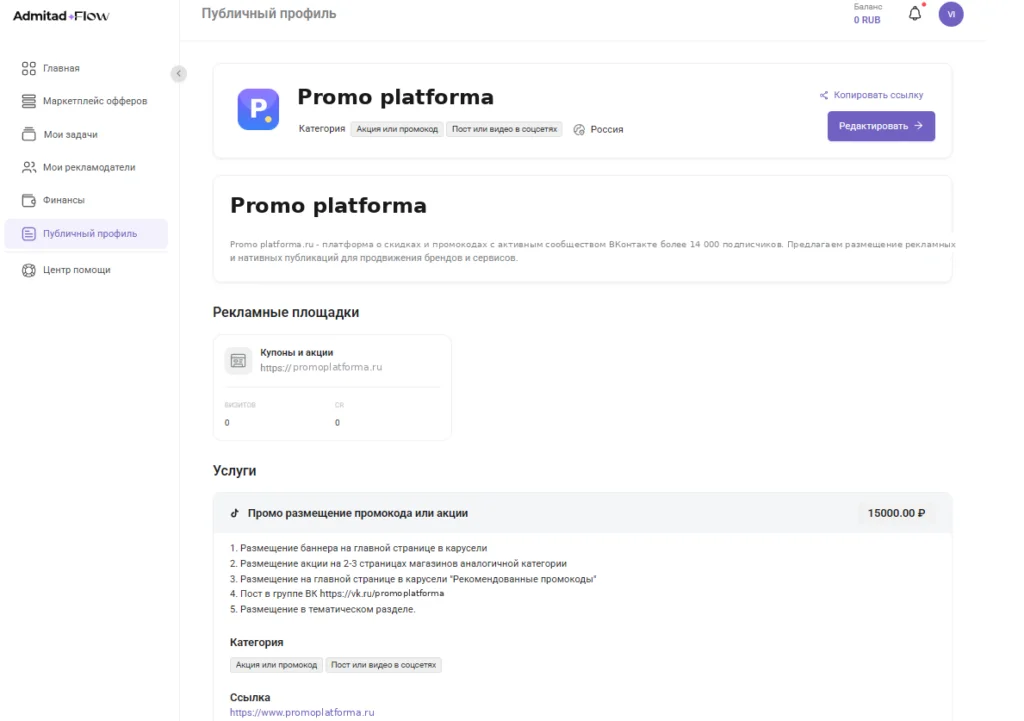
Task: Click header tag Акция или промокод
Action: coord(397,129)
